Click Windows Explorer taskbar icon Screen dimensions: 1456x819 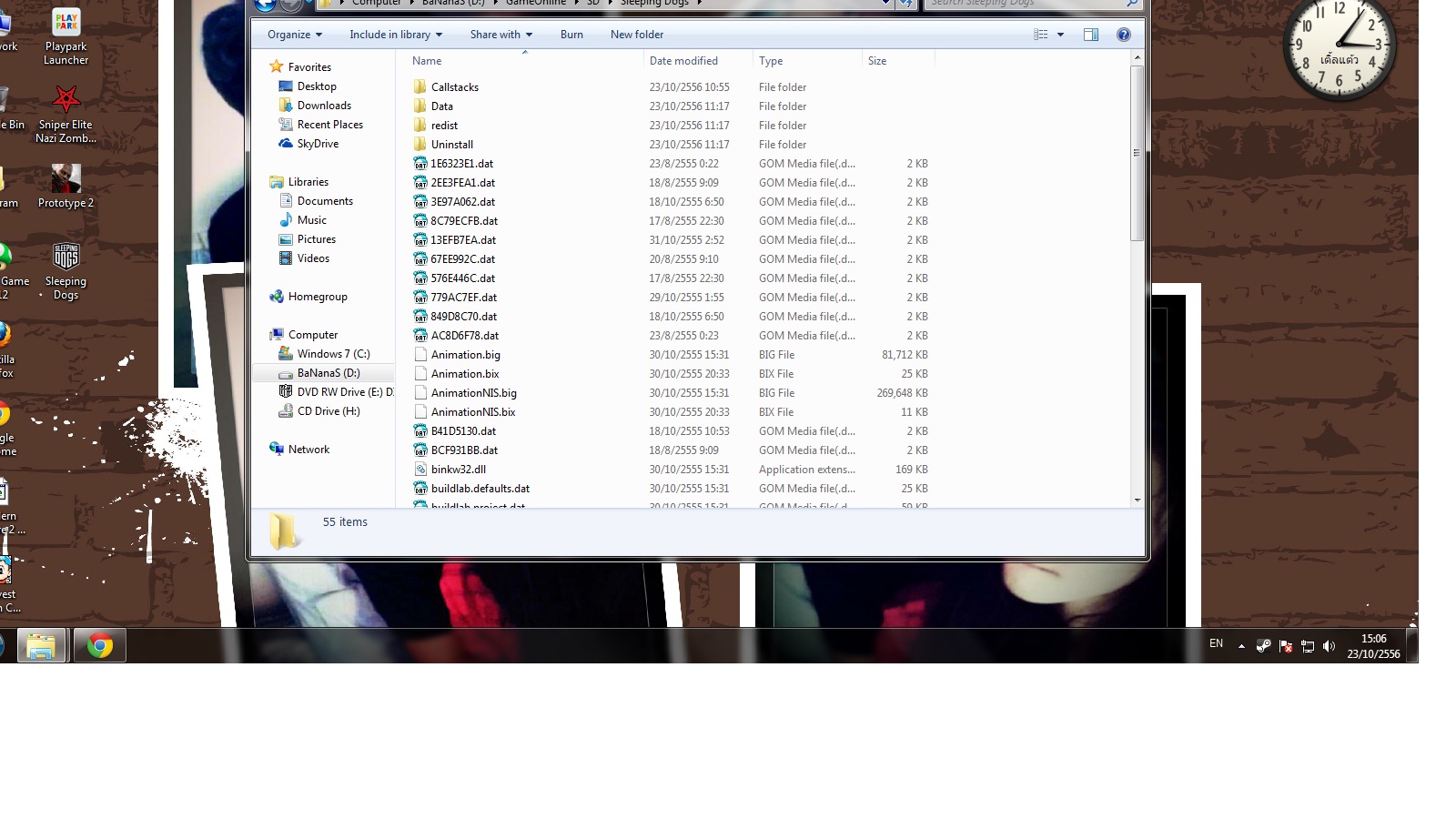[41, 646]
